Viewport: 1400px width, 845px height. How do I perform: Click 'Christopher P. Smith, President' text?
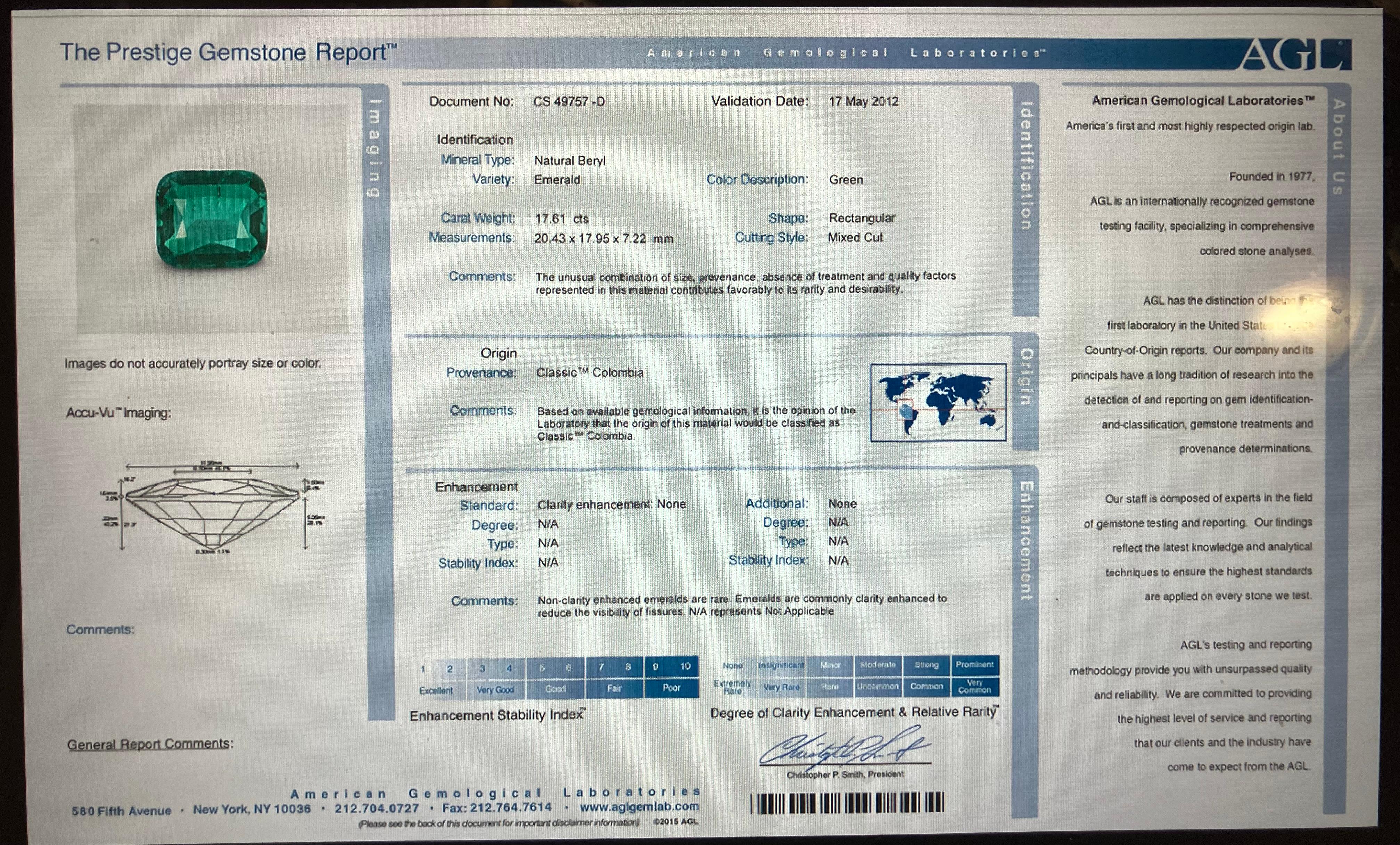[845, 774]
